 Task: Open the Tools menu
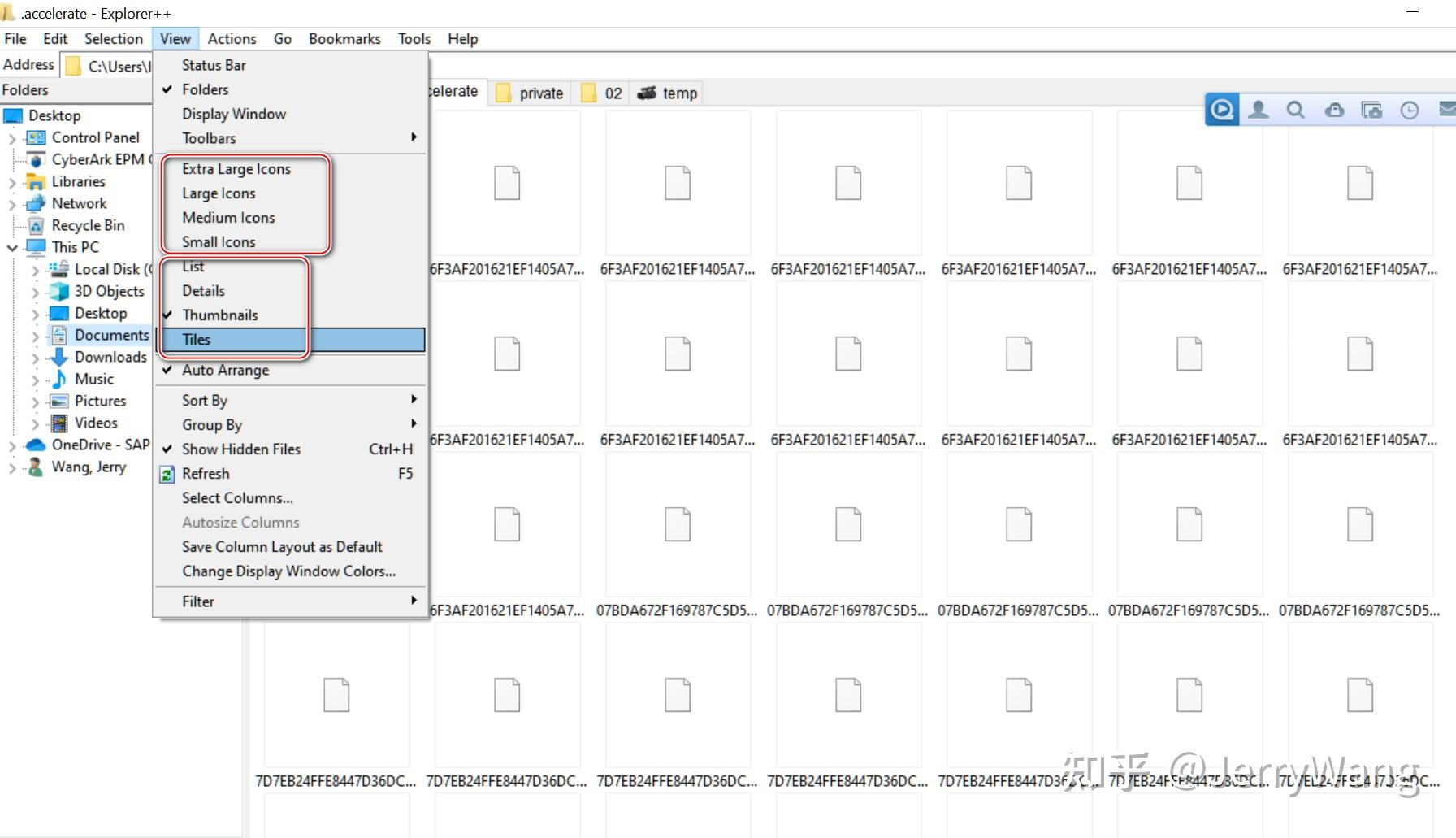414,39
